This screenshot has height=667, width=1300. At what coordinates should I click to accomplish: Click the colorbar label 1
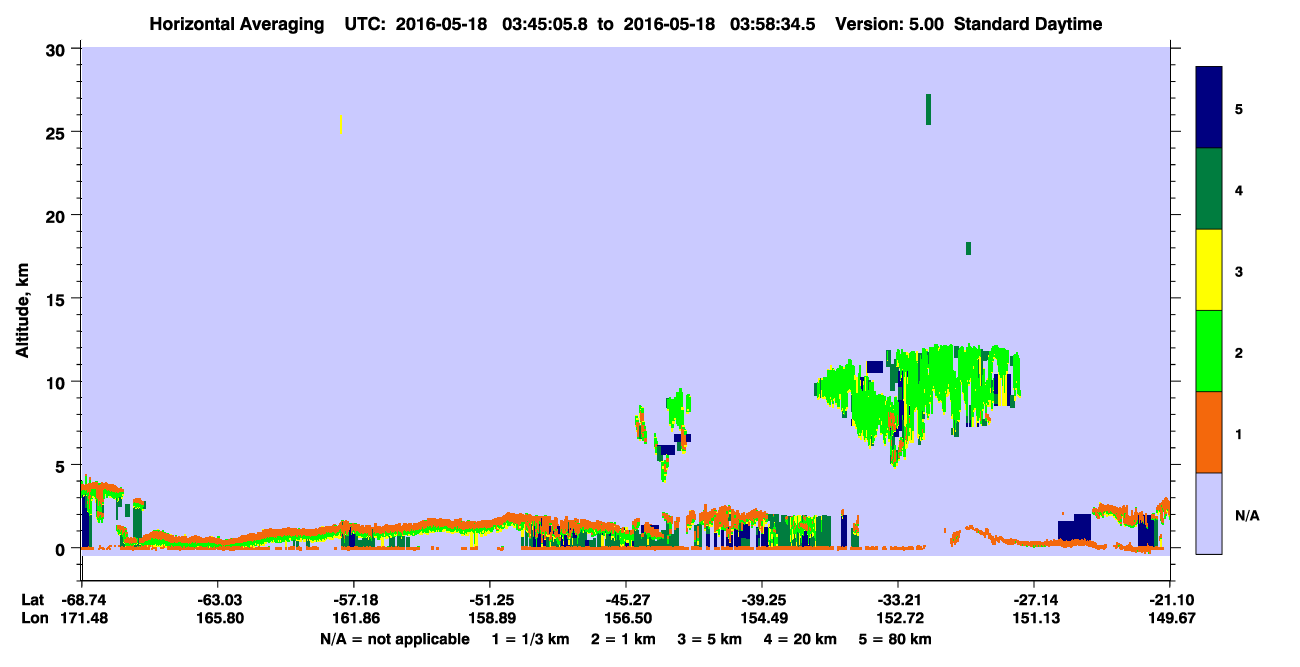1239,434
